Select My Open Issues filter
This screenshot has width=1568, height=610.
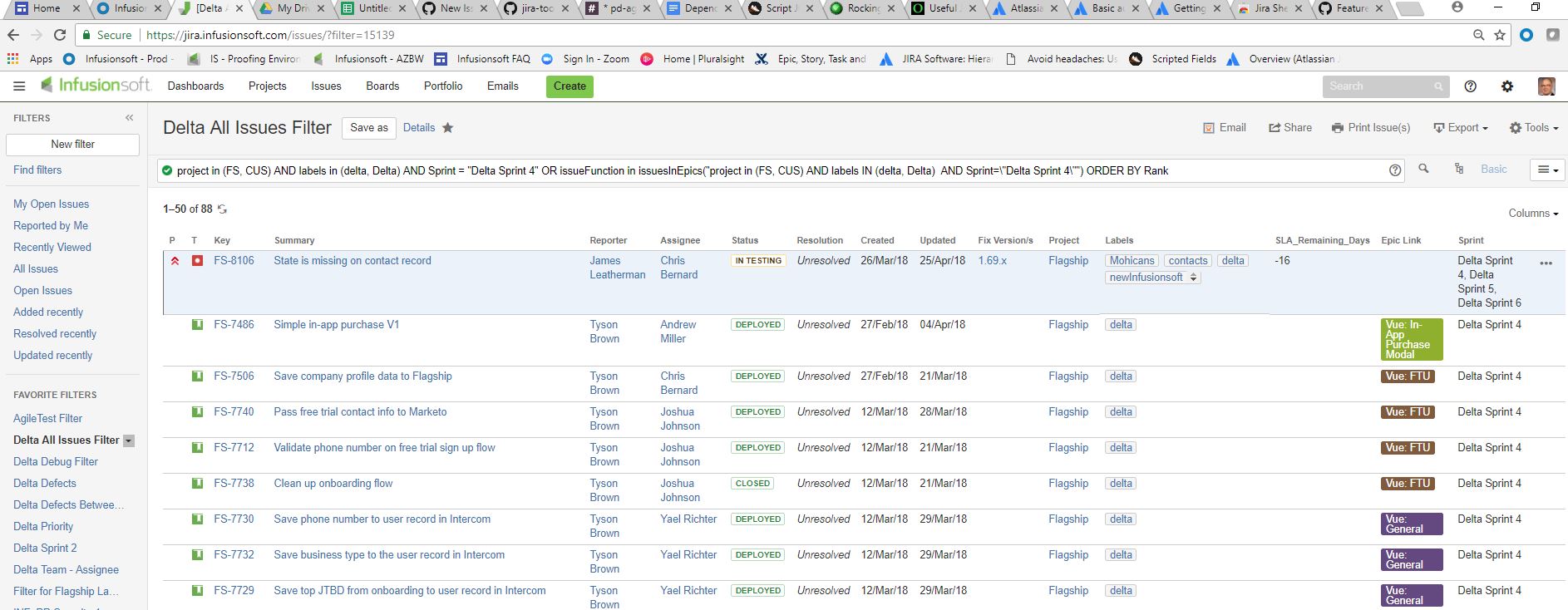(x=51, y=204)
